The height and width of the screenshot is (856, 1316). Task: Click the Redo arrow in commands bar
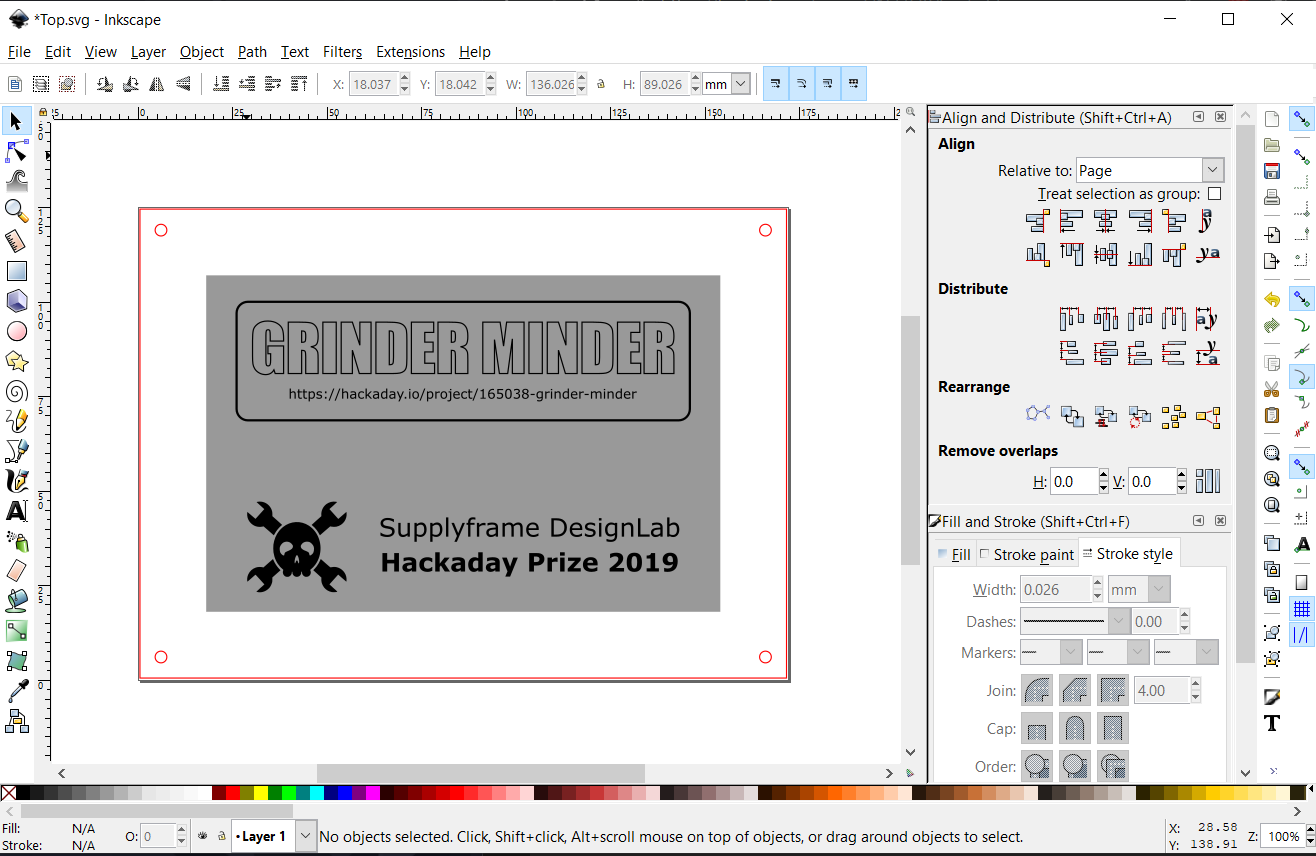click(1272, 325)
